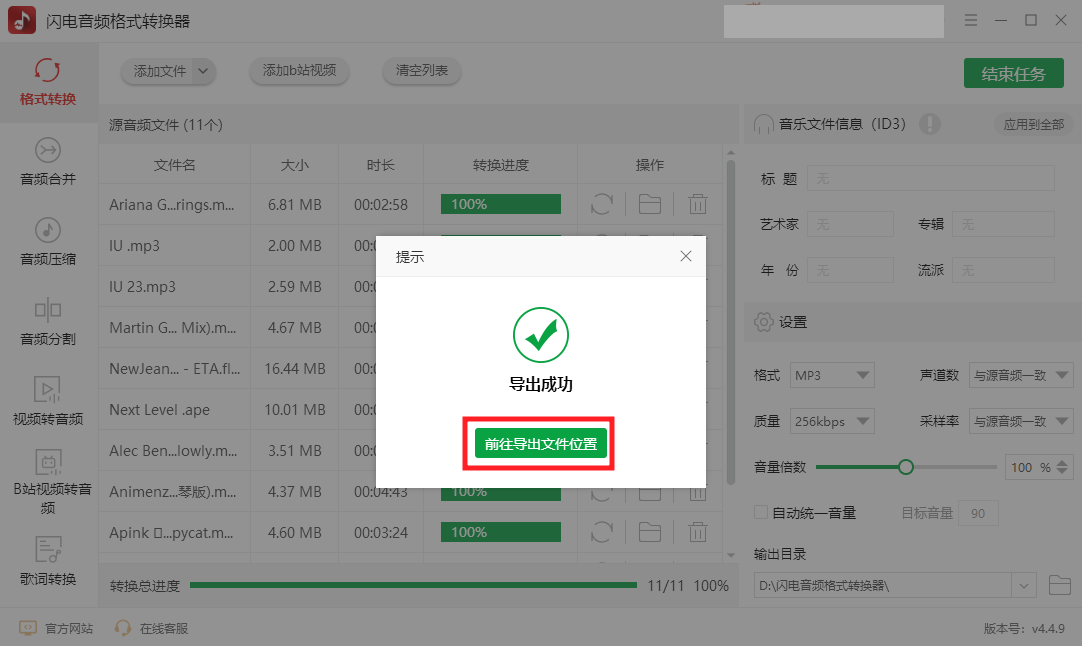Click the 添加b站视频 button
Image resolution: width=1082 pixels, height=646 pixels.
pyautogui.click(x=299, y=70)
